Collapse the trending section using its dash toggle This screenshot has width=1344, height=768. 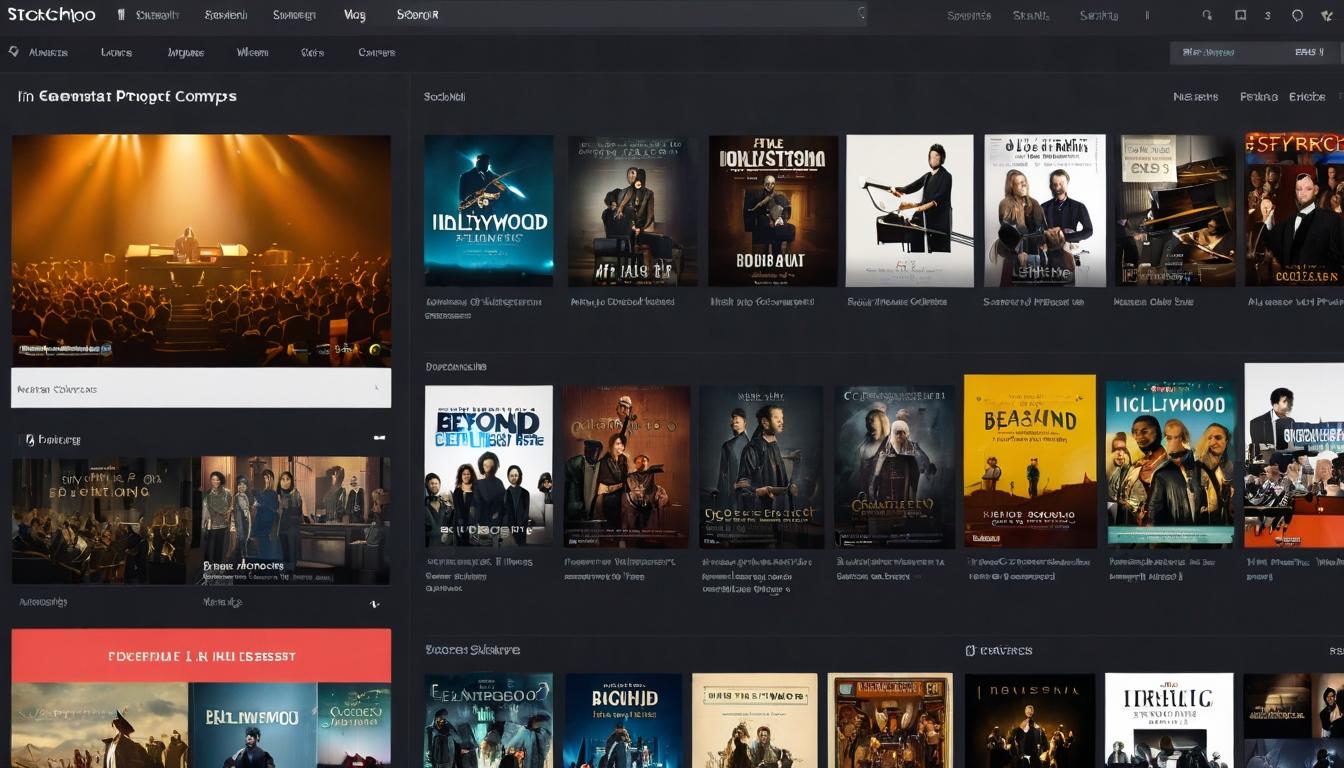pyautogui.click(x=379, y=439)
